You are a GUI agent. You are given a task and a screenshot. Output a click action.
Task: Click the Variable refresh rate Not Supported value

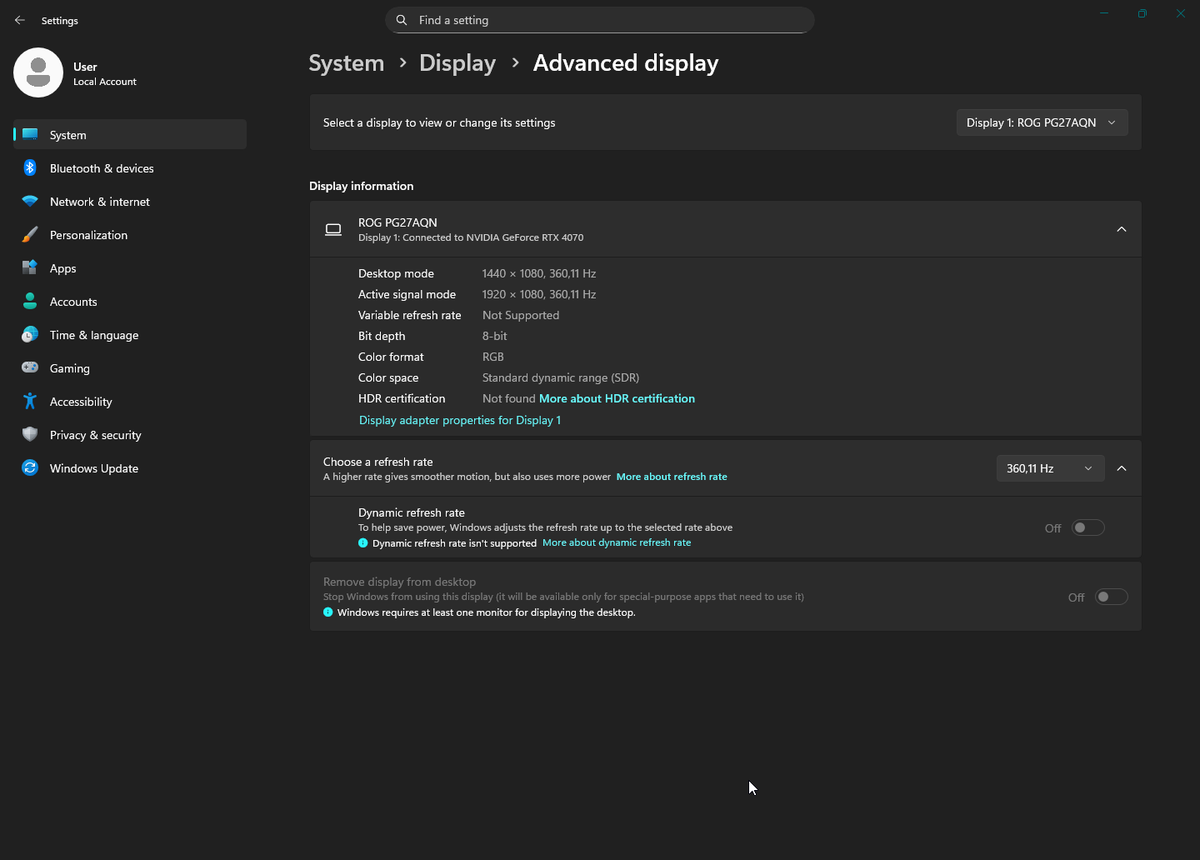(x=521, y=315)
